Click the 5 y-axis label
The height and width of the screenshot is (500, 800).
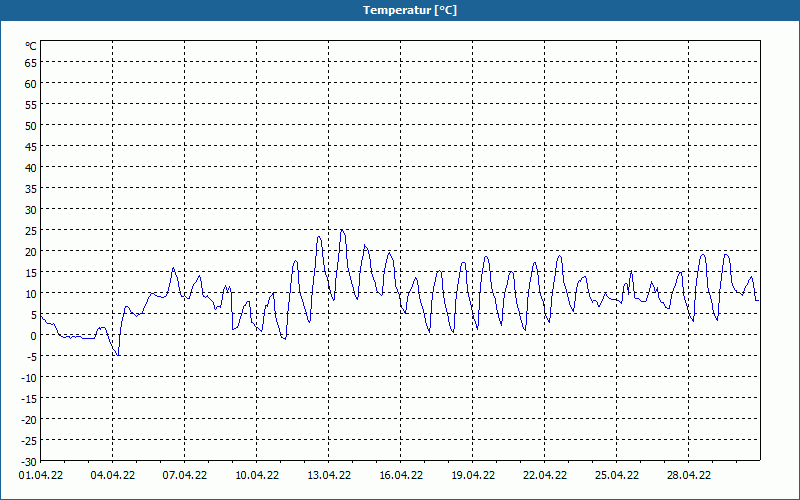point(34,315)
